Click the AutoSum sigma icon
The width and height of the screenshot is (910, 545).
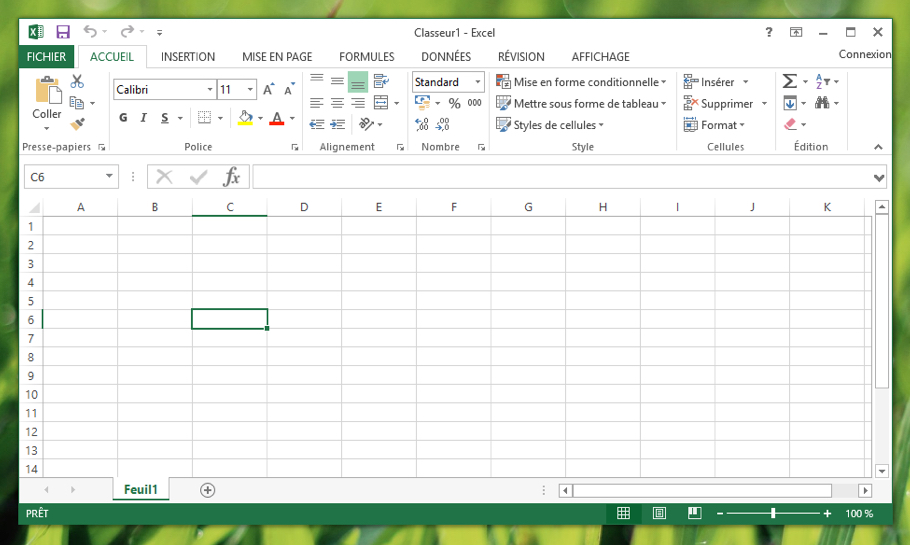[789, 81]
